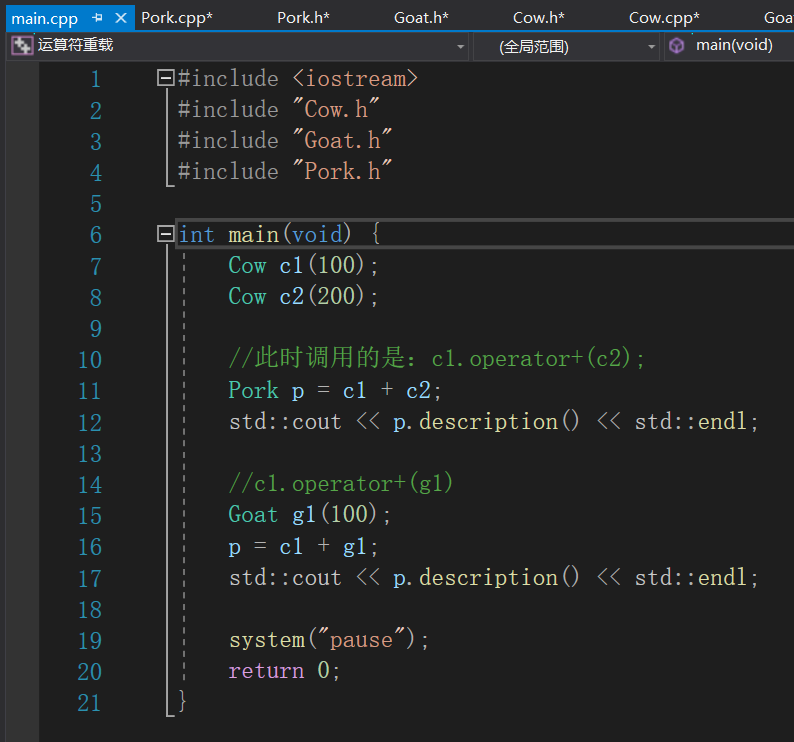
Task: Click on the return 0 statement
Action: [284, 671]
